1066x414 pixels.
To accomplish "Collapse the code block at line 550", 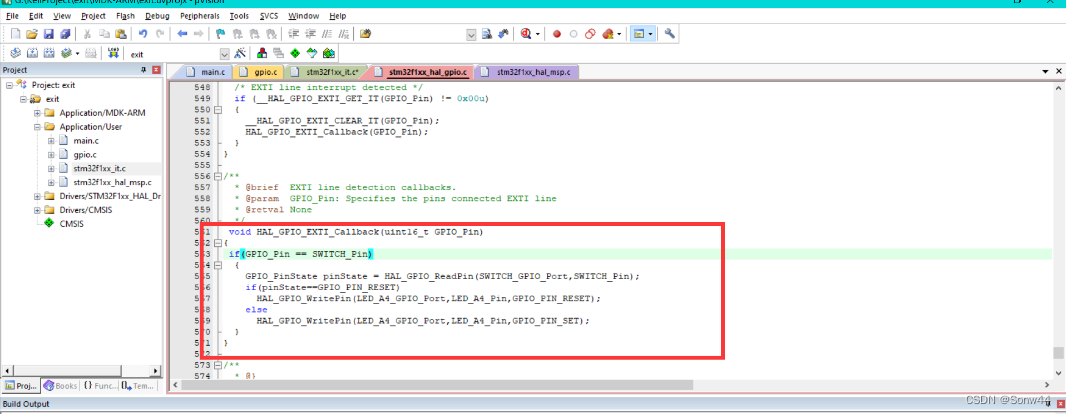I will pyautogui.click(x=218, y=109).
